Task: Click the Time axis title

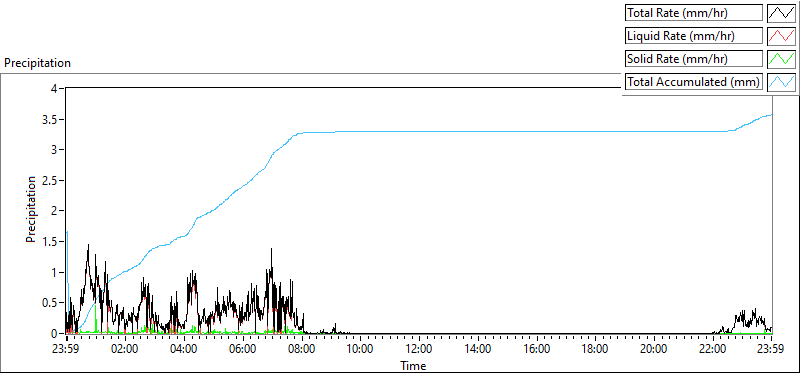Action: click(413, 365)
